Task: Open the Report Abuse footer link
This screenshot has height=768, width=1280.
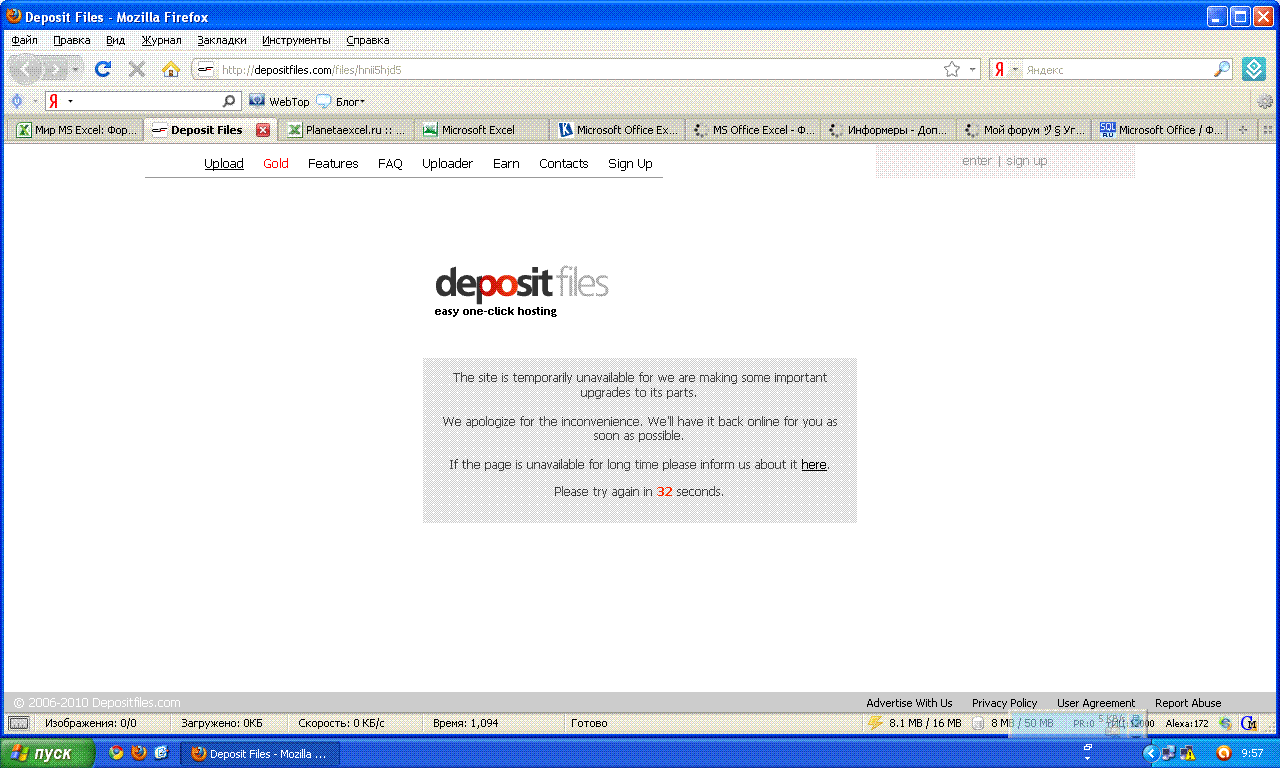Action: click(1188, 703)
